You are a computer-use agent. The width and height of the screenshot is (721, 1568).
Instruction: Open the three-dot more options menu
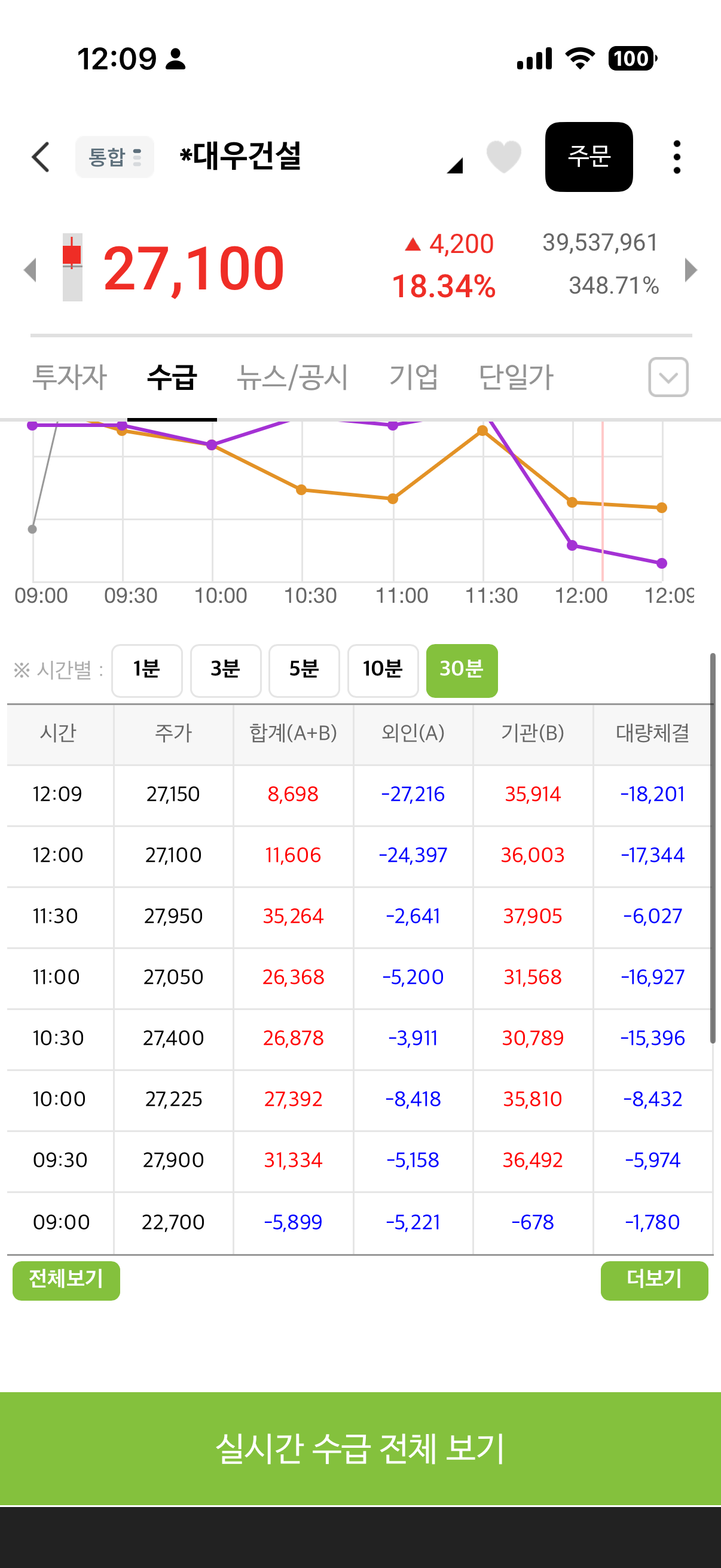(677, 157)
